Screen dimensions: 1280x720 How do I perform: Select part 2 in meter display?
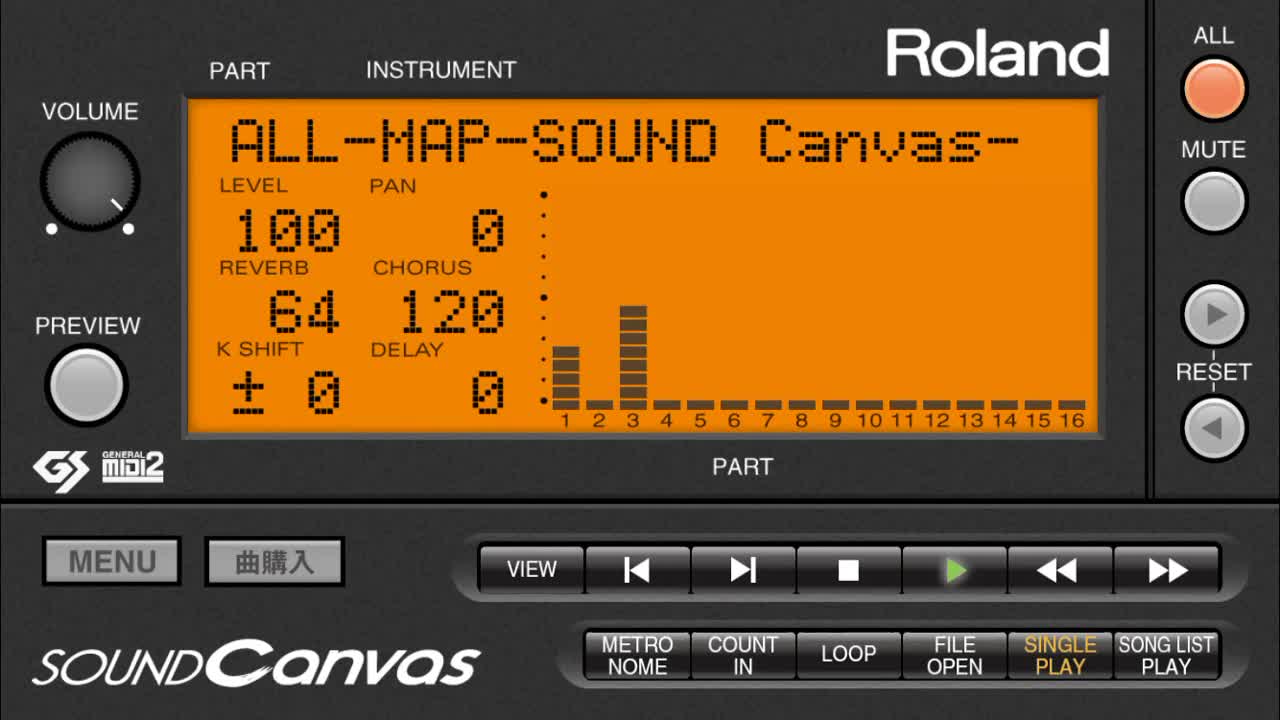click(599, 405)
